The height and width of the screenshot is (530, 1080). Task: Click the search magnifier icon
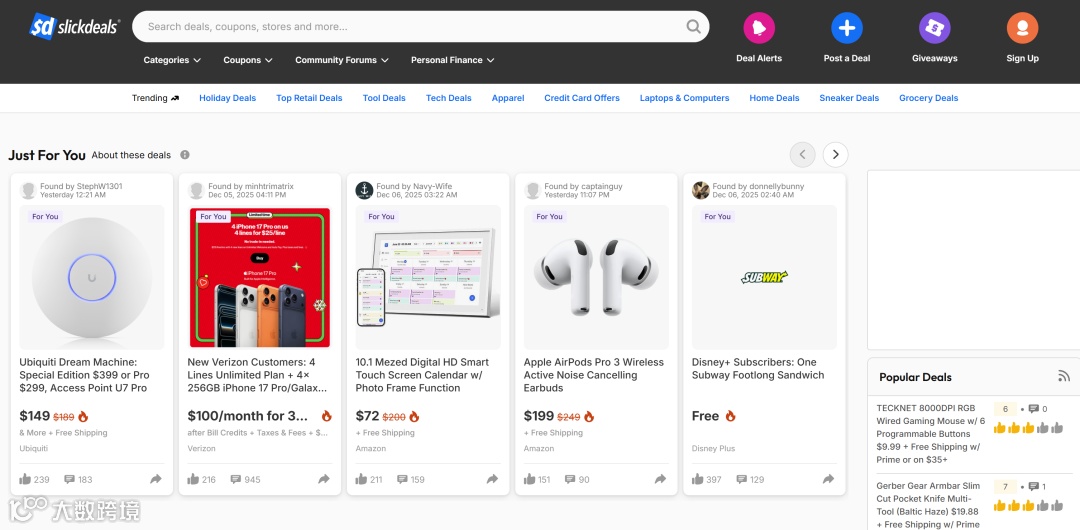[693, 27]
